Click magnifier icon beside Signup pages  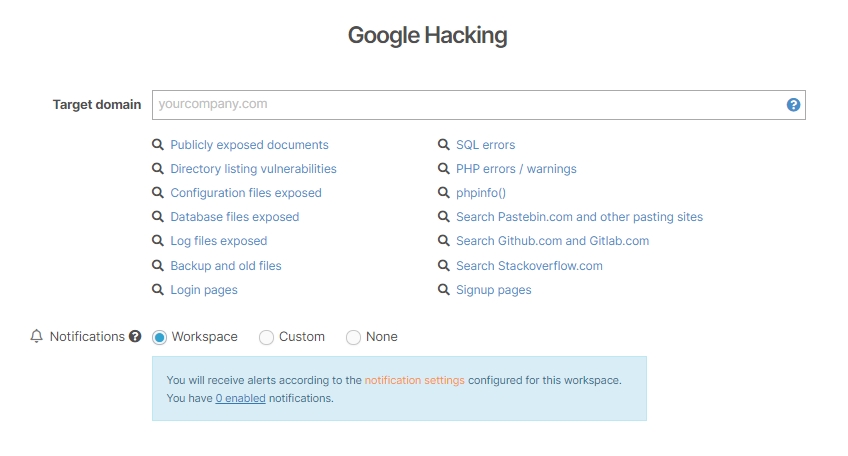(x=443, y=290)
